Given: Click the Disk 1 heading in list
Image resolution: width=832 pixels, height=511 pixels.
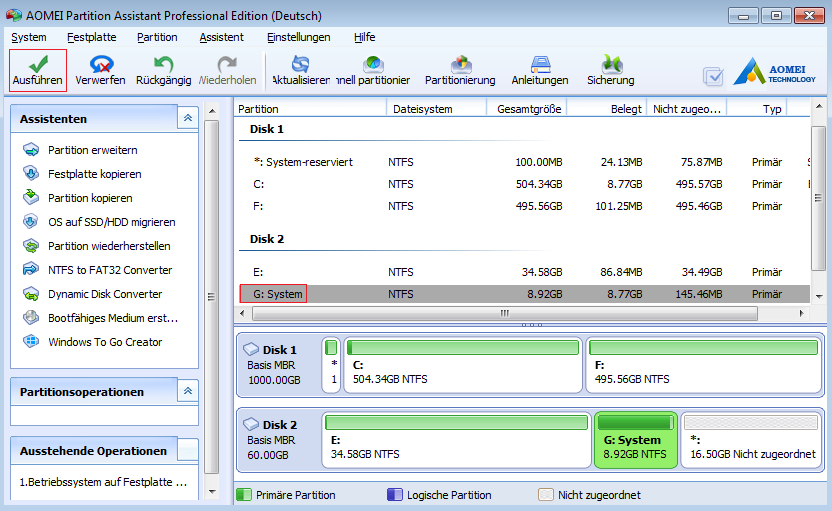Looking at the screenshot, I should coord(267,129).
